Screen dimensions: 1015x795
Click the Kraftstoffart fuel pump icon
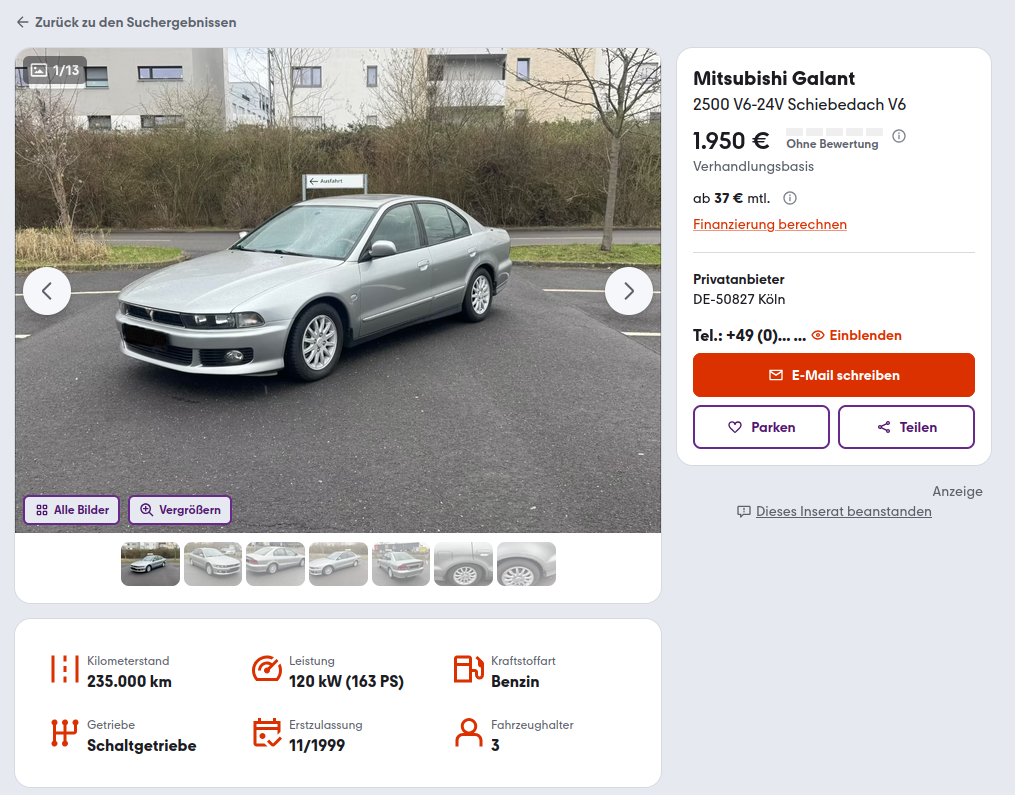(x=469, y=669)
